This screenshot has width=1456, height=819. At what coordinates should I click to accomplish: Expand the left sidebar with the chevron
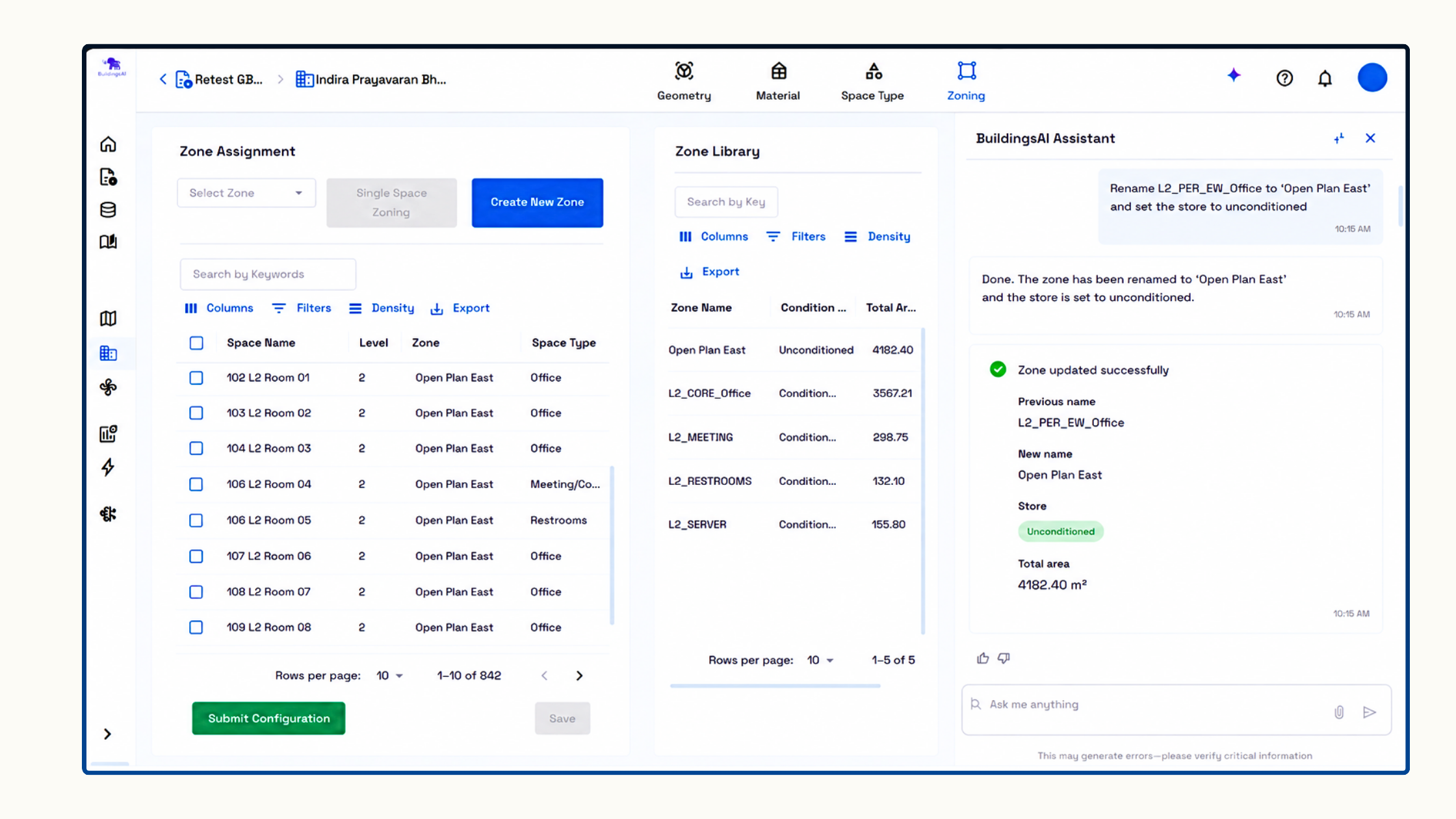click(x=107, y=734)
